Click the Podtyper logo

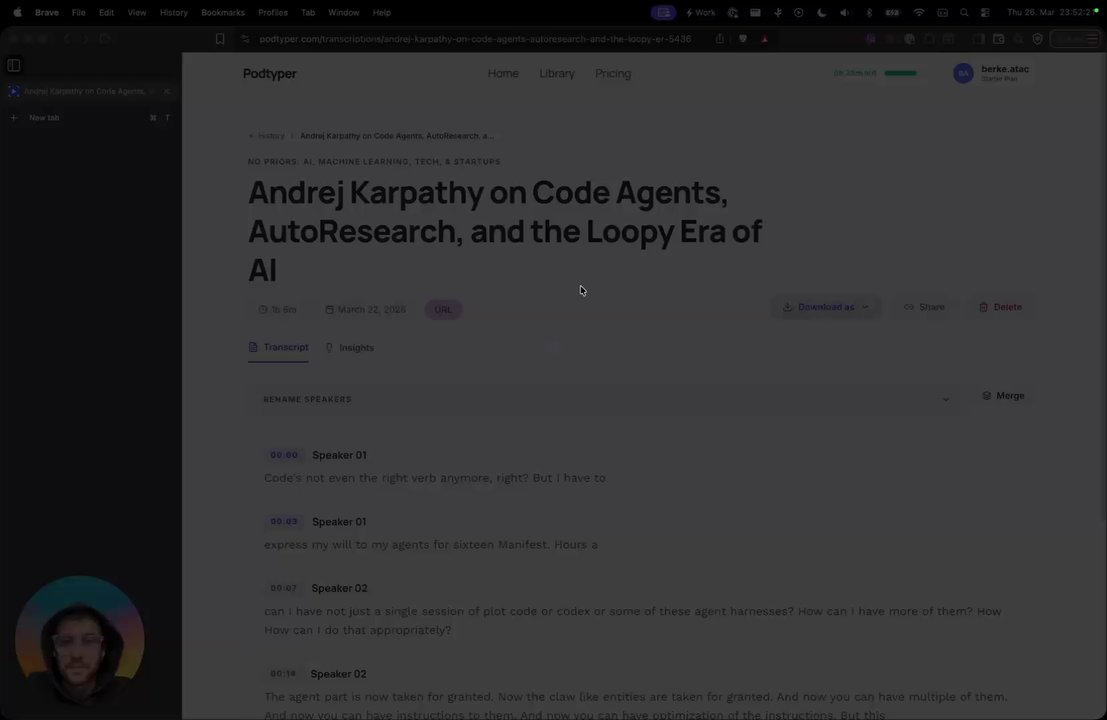(270, 73)
